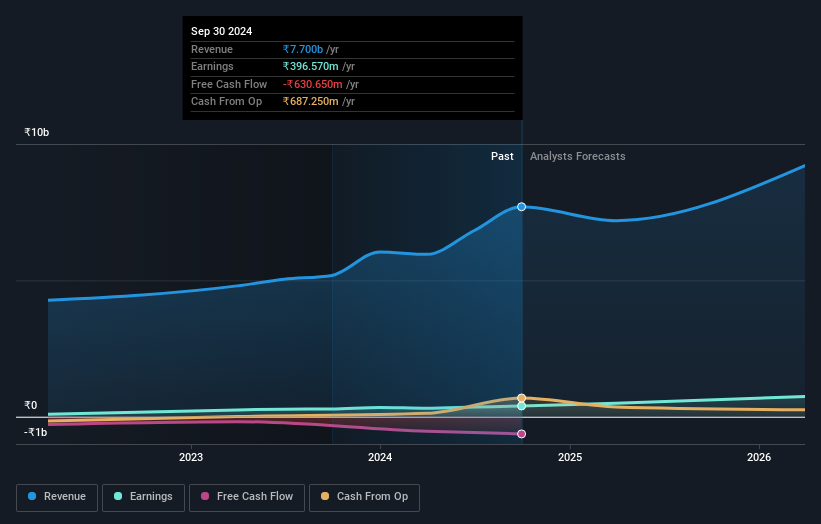The width and height of the screenshot is (821, 524).
Task: Select the 2023 x-axis label
Action: [x=191, y=457]
